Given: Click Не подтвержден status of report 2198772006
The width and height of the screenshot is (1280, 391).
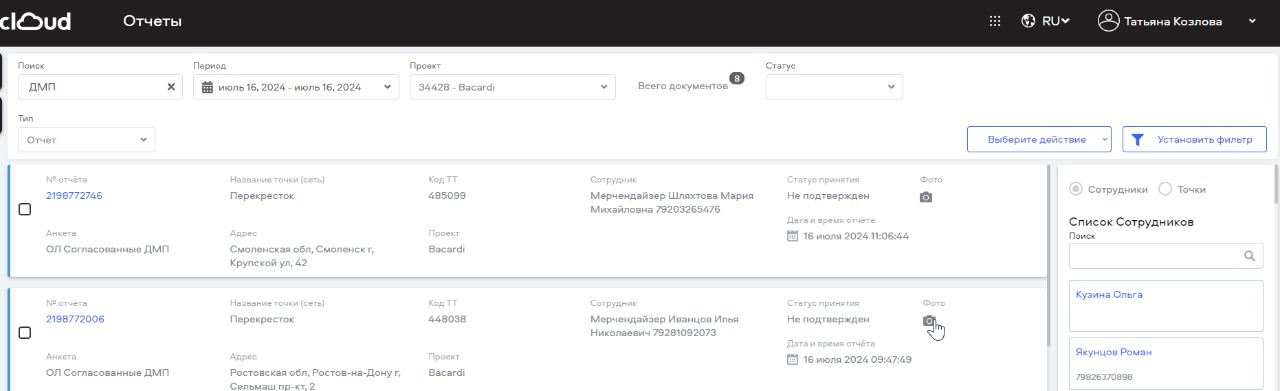Looking at the screenshot, I should click(828, 319).
